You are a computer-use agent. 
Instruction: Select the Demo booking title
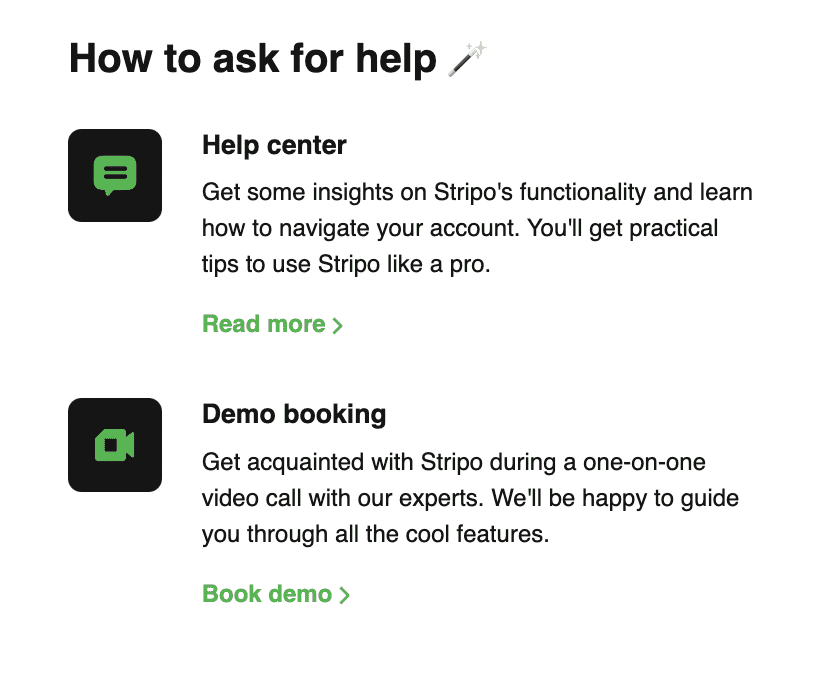pos(294,414)
